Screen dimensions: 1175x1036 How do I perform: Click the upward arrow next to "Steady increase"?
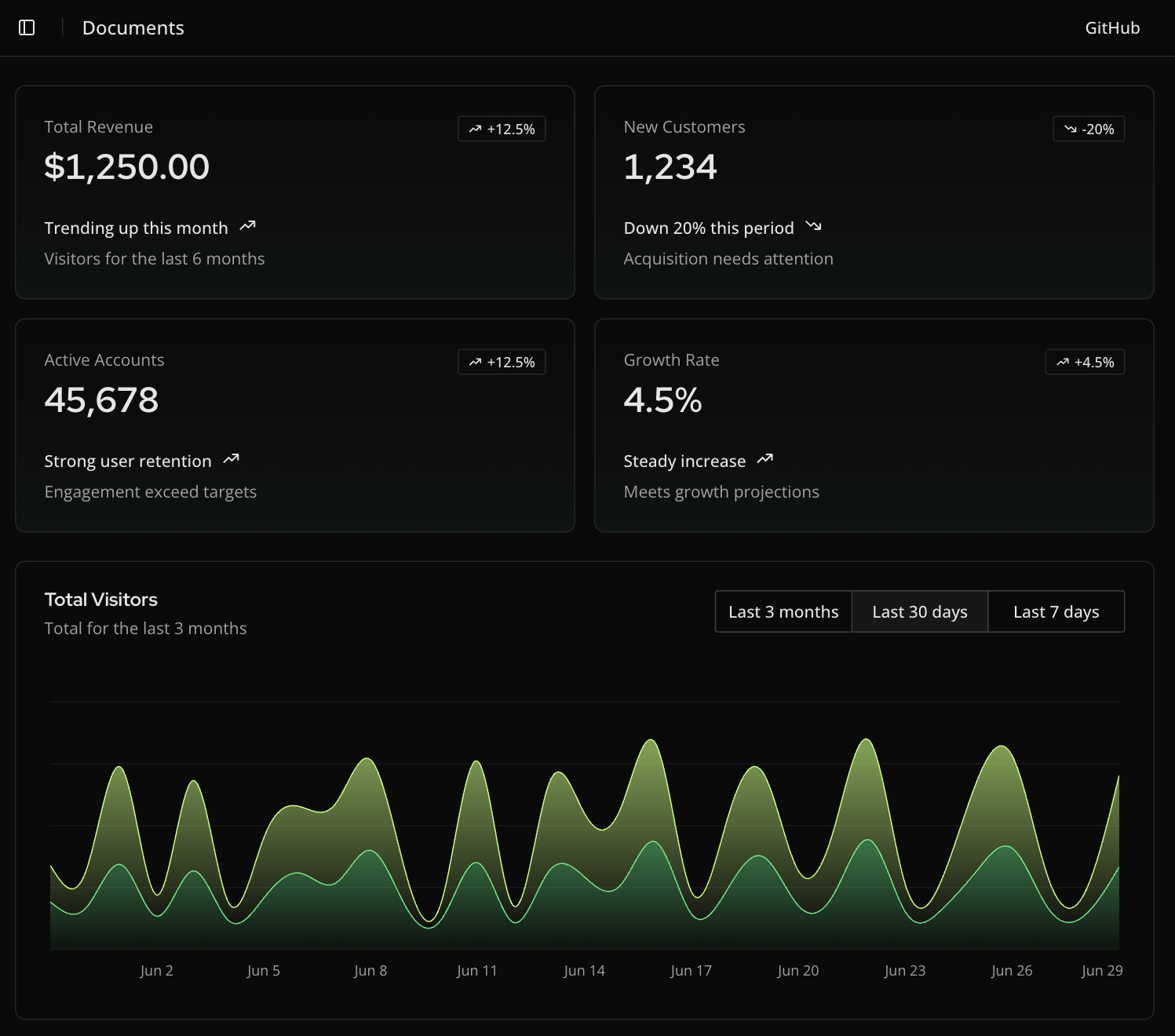click(x=766, y=459)
